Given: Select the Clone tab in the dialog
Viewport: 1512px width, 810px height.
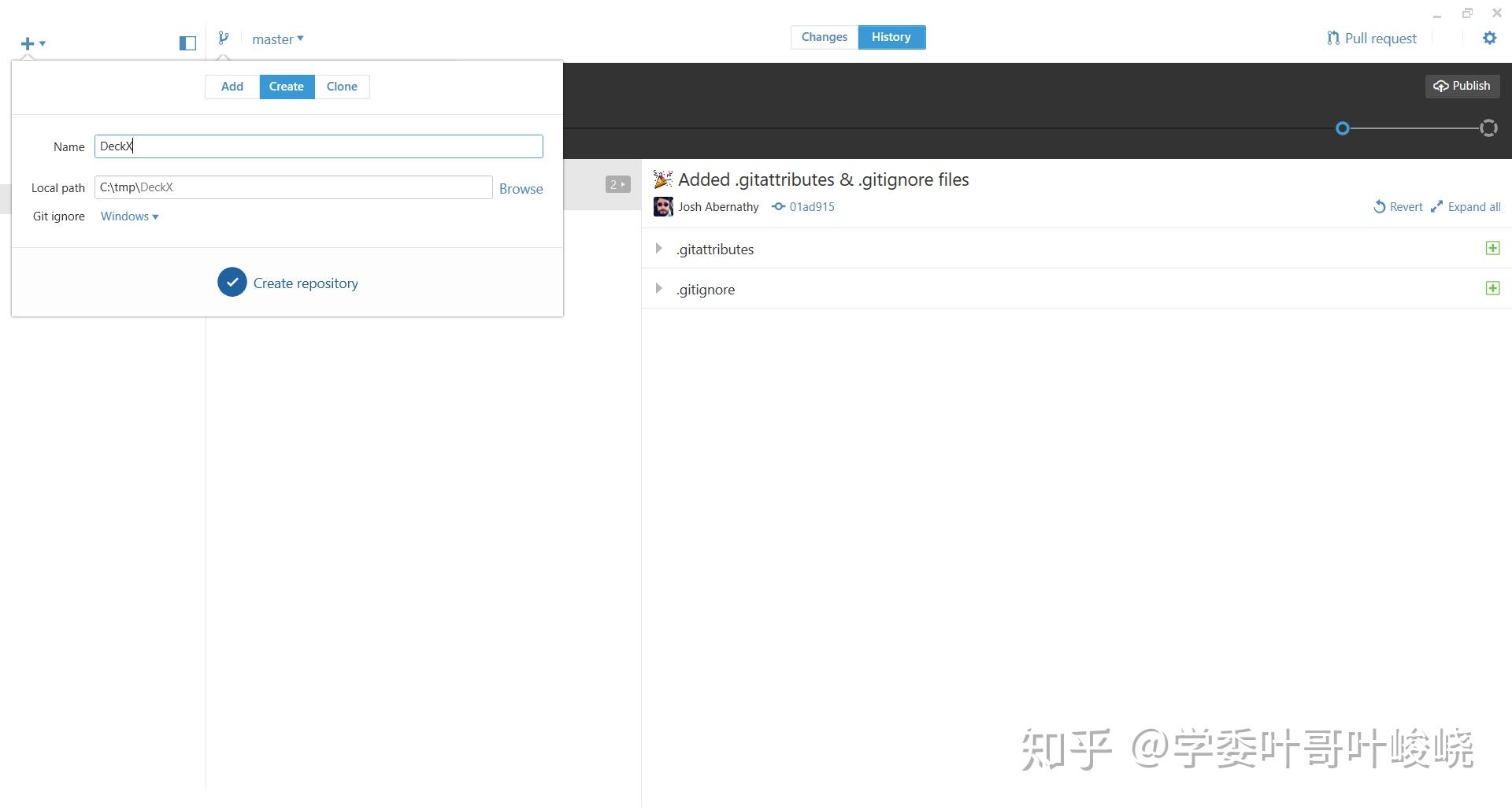Looking at the screenshot, I should 342,87.
